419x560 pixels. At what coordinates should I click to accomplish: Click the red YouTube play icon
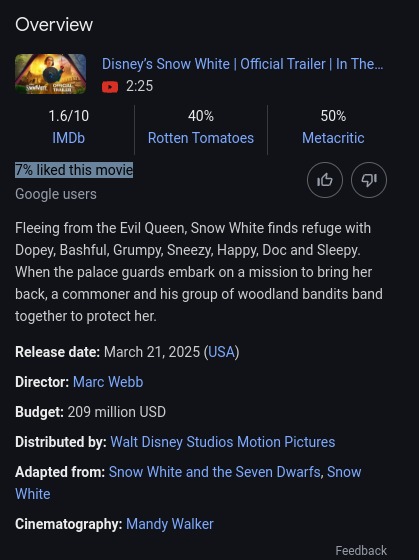pyautogui.click(x=110, y=87)
